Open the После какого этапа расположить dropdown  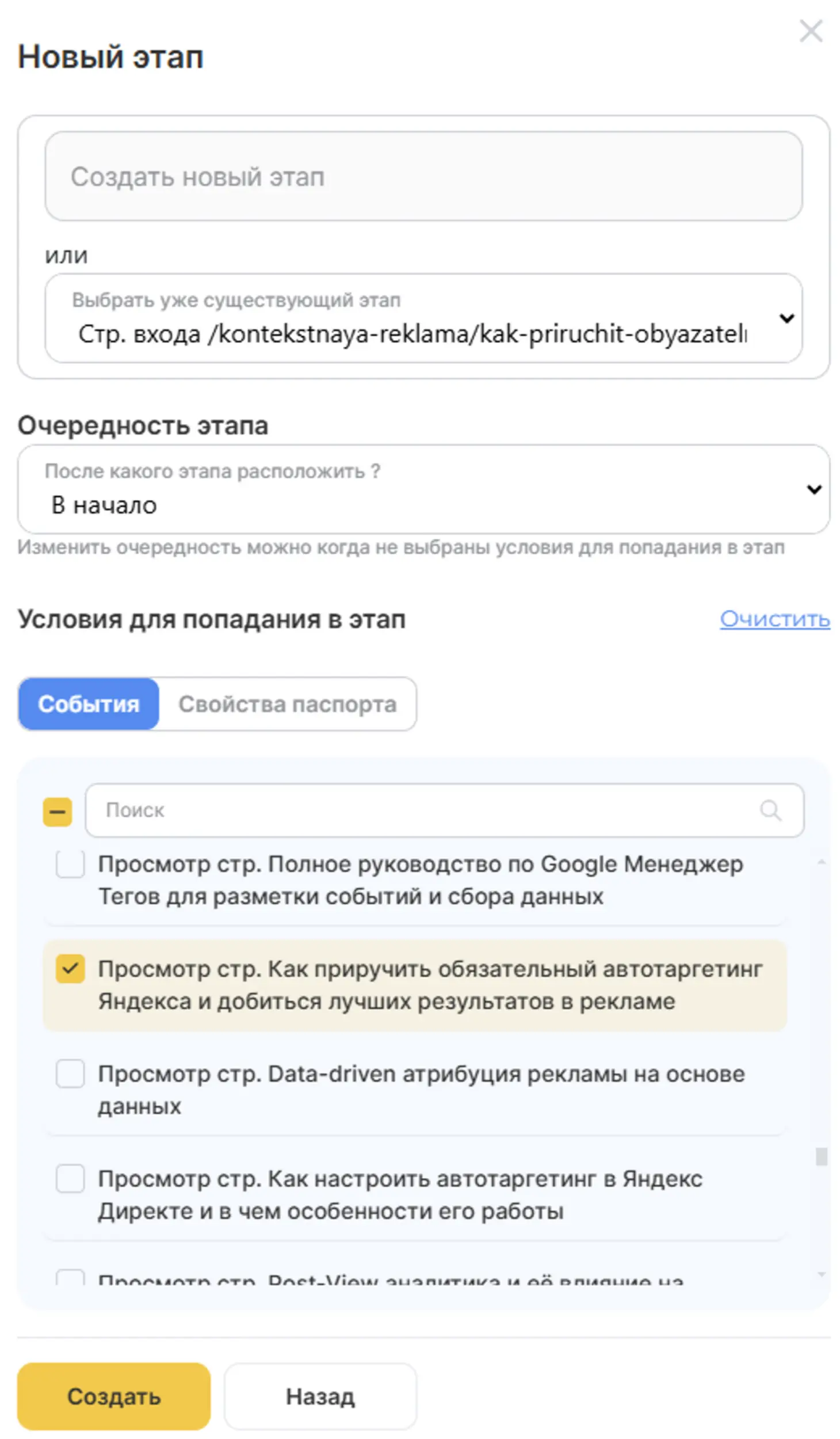[x=423, y=489]
